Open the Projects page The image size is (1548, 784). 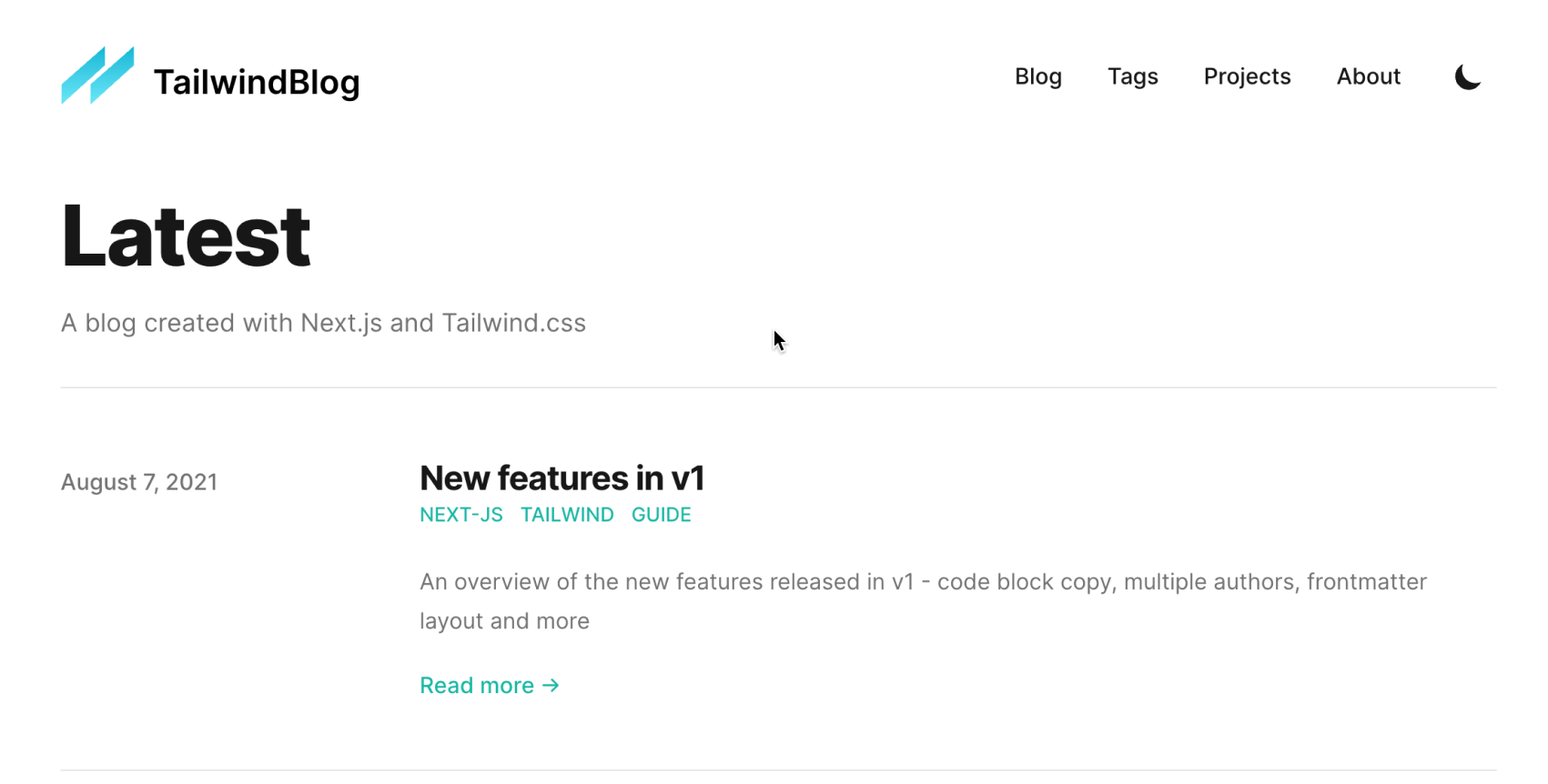[x=1247, y=76]
